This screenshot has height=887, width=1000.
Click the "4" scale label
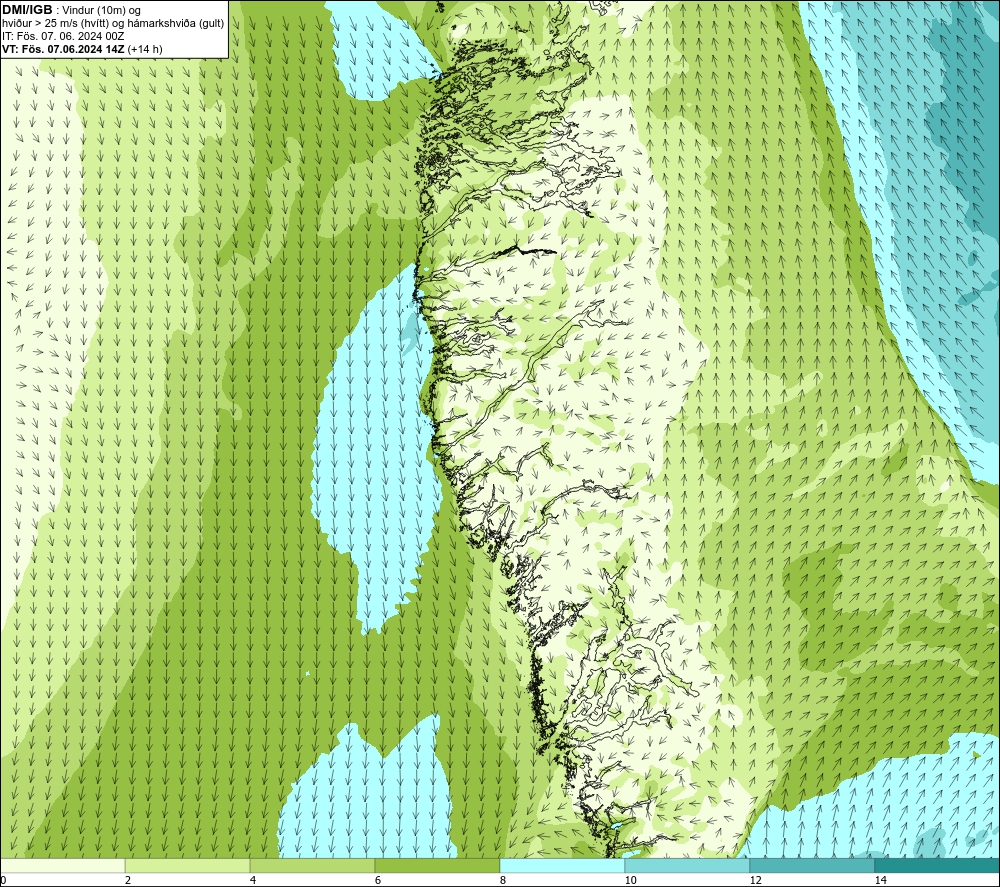(253, 880)
